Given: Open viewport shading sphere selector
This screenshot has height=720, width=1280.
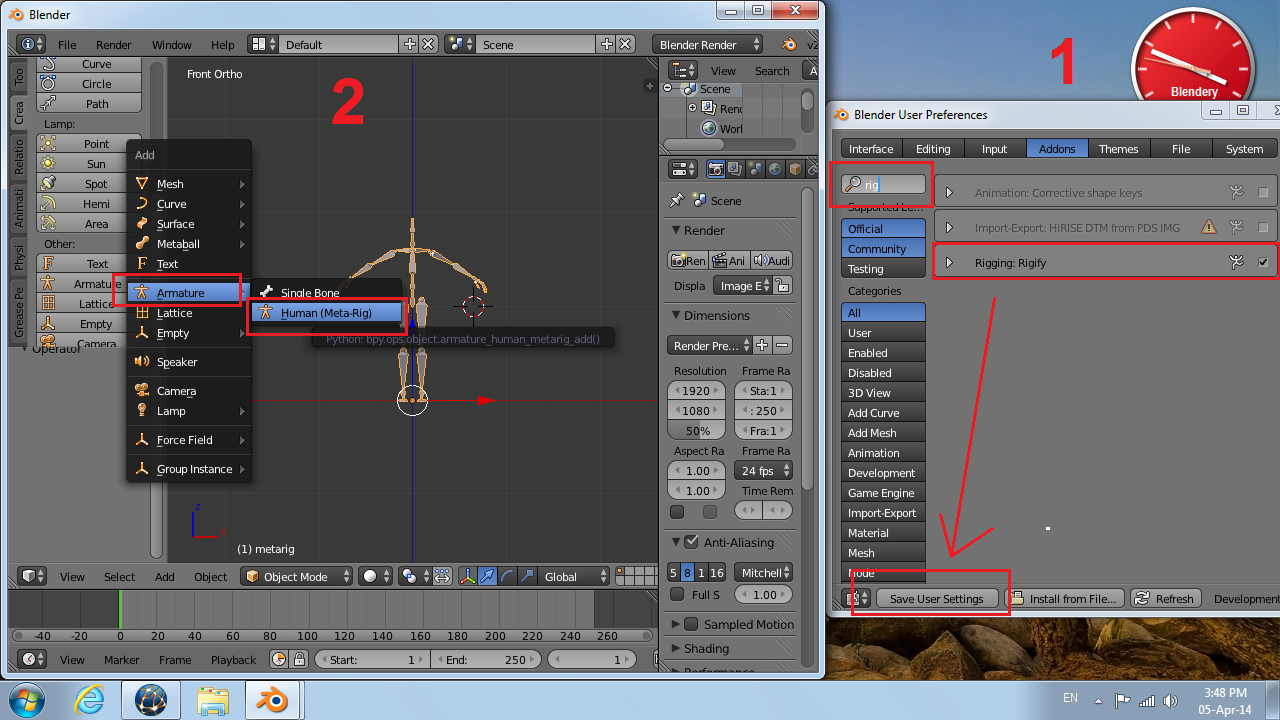Looking at the screenshot, I should (375, 576).
